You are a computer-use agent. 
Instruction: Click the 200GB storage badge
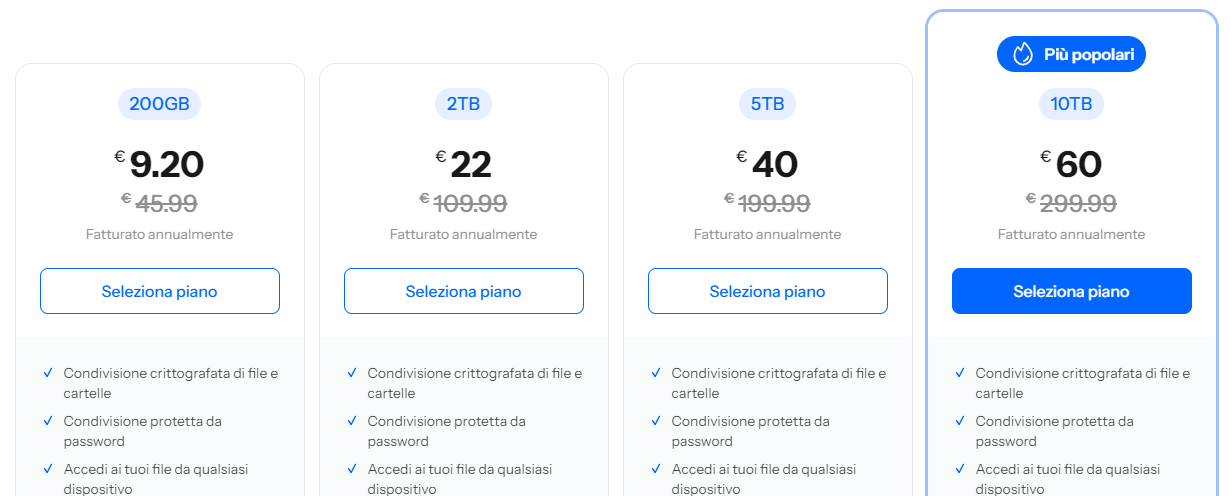[160, 104]
